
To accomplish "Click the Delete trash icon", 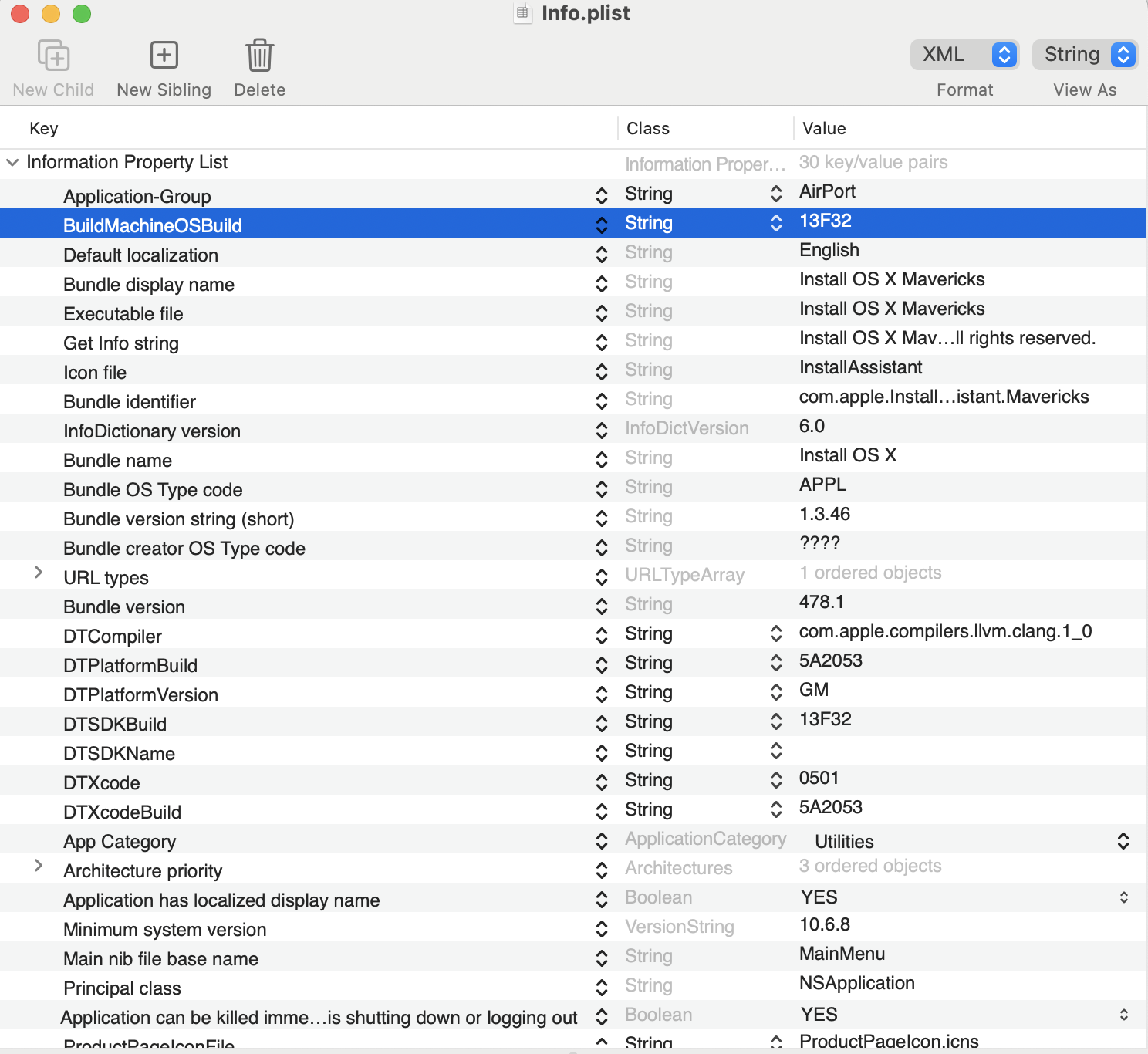I will pos(259,56).
